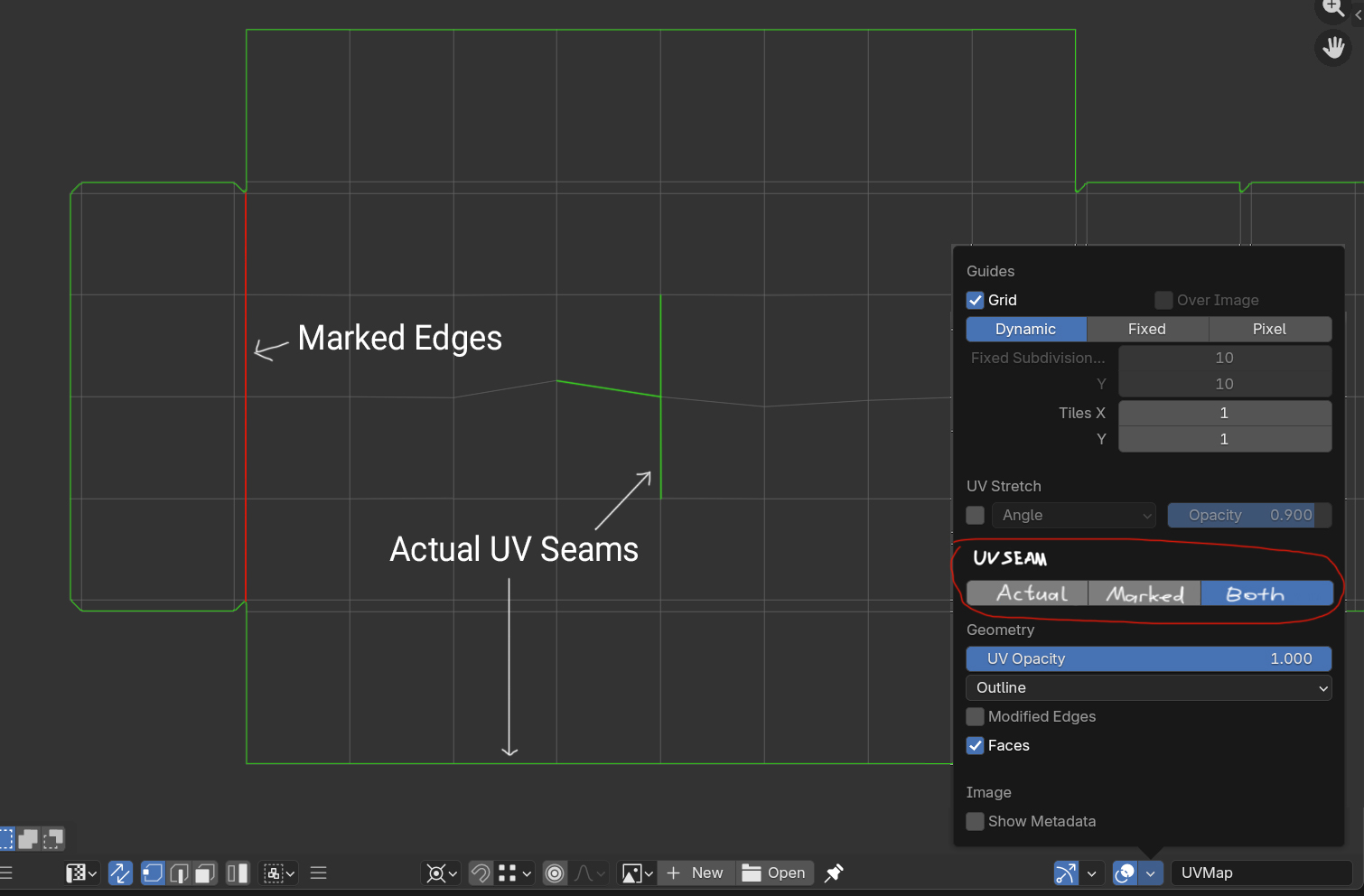Click the pin image icon

tap(834, 873)
